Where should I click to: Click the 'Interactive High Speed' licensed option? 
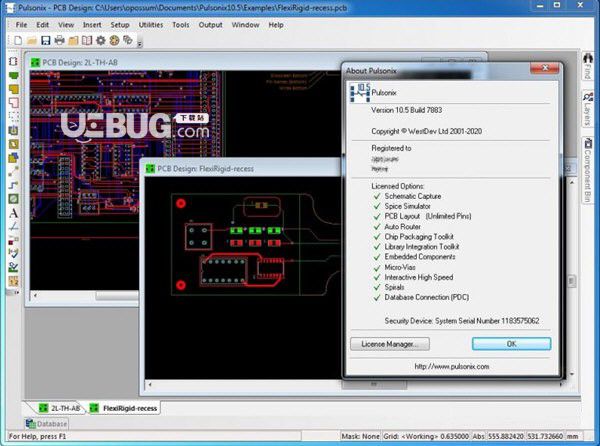(419, 277)
